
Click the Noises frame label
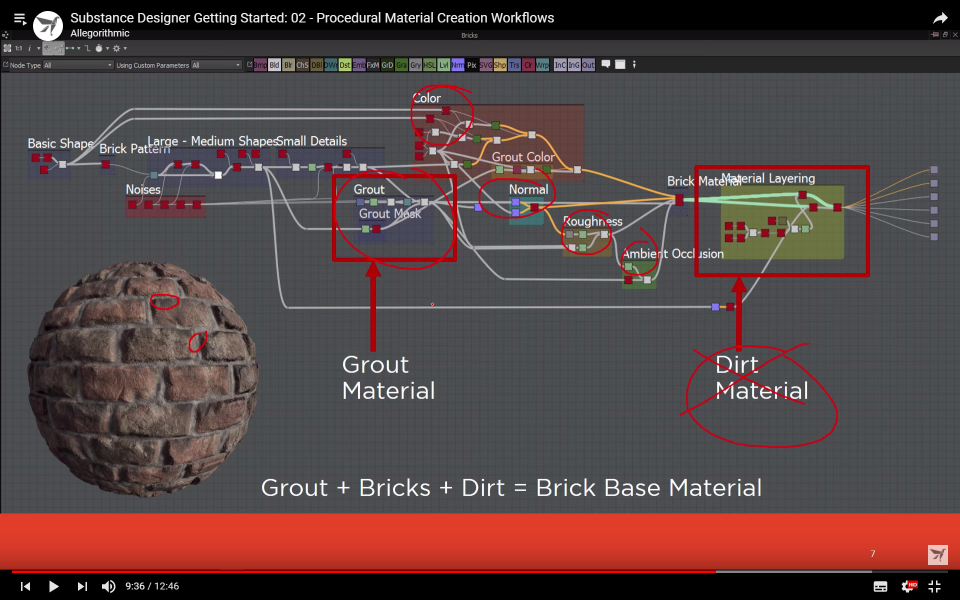[x=143, y=190]
